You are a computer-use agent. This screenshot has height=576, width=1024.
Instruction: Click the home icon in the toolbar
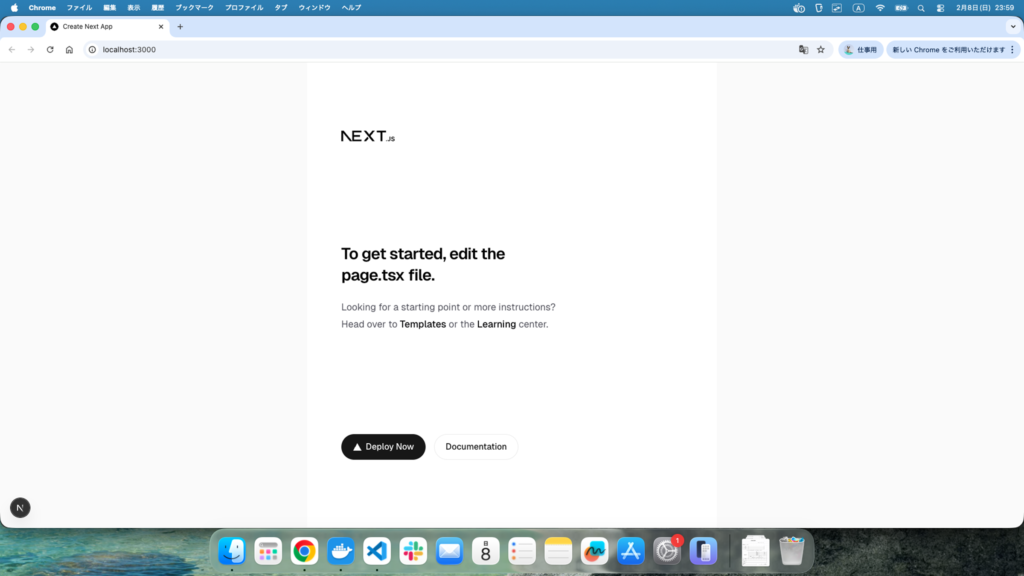(x=69, y=49)
